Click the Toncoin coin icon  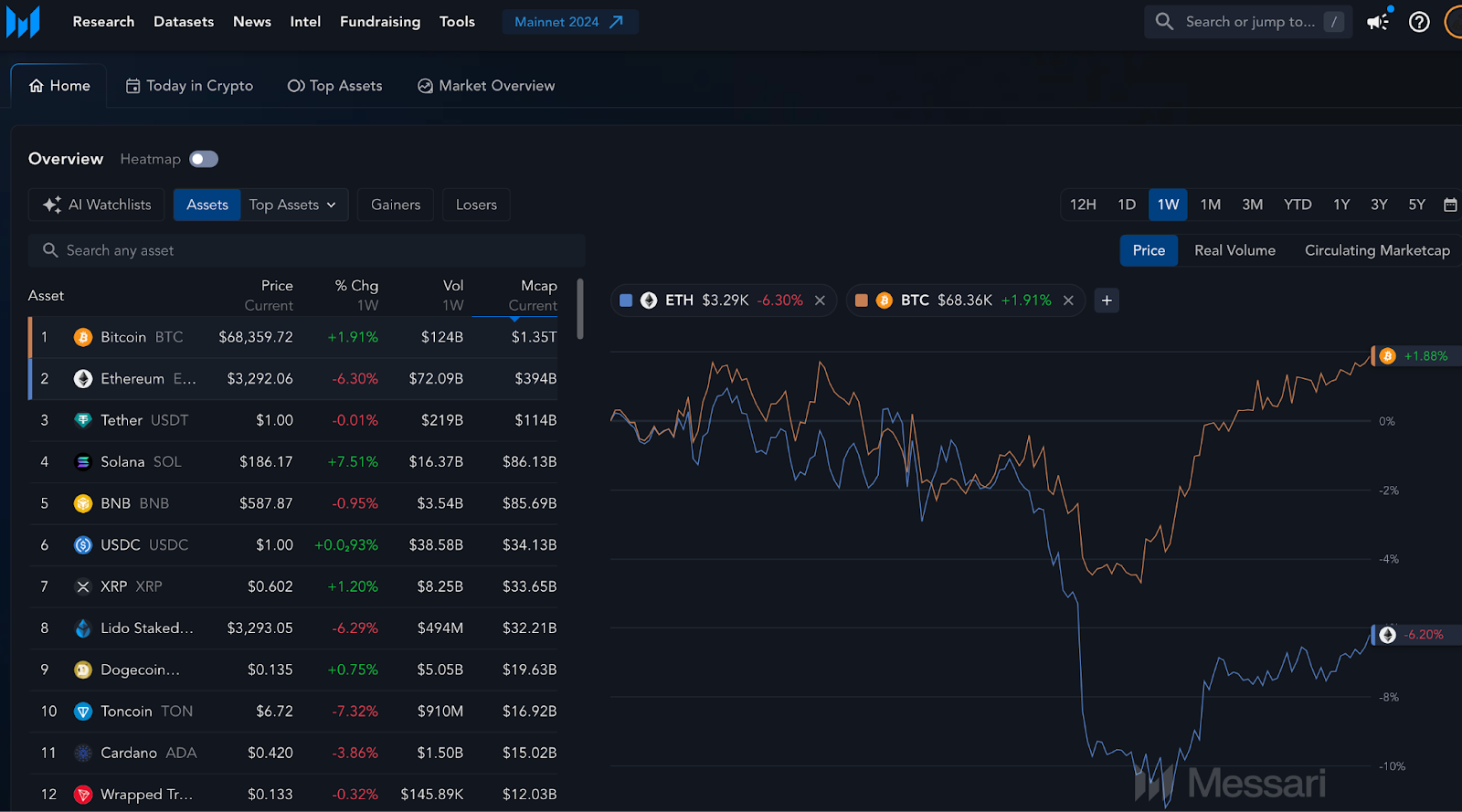83,712
